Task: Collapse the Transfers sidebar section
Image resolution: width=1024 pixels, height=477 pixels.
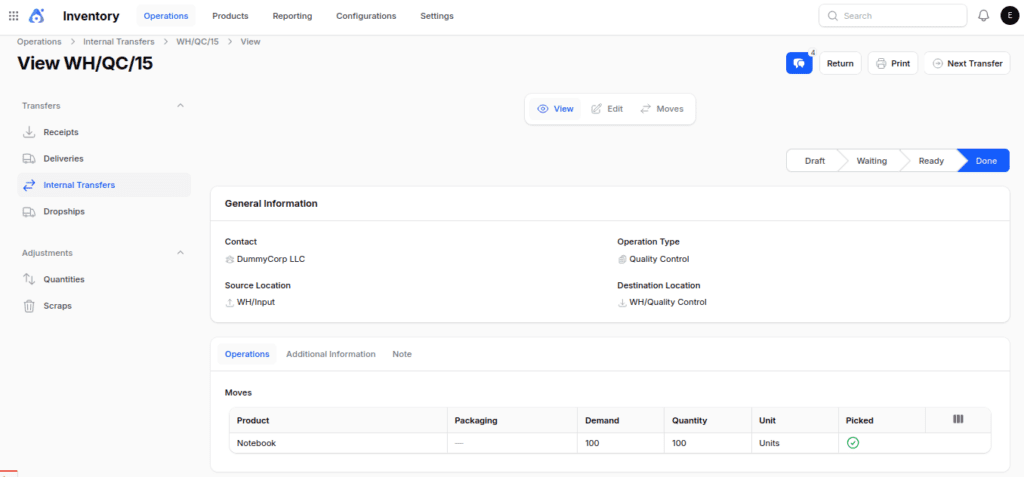Action: tap(181, 105)
